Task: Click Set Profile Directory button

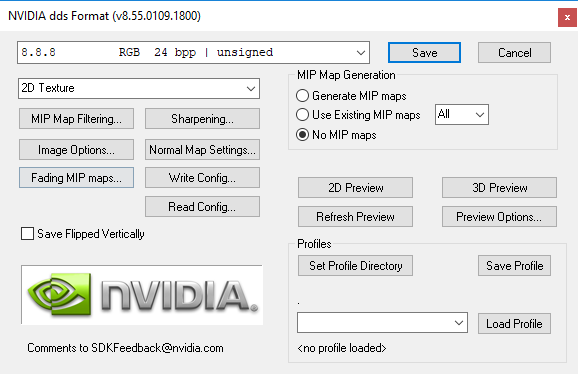Action: click(355, 266)
